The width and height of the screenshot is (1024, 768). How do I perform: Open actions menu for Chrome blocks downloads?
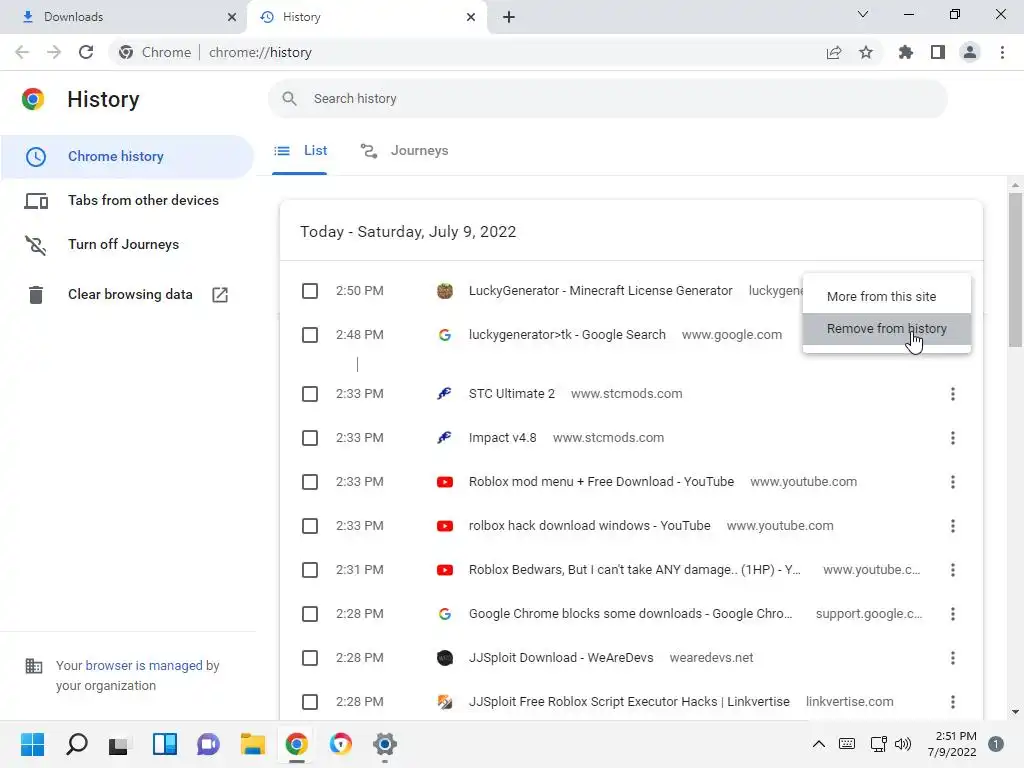point(953,614)
